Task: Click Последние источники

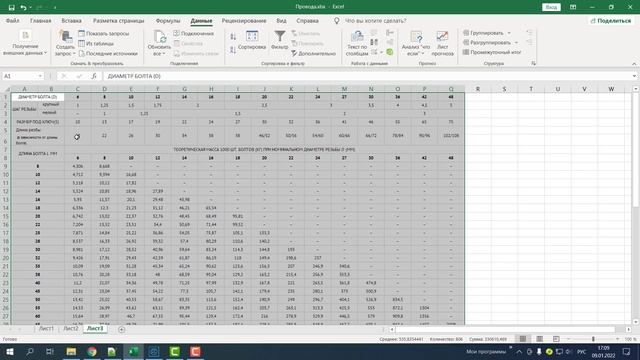Action: pos(108,53)
